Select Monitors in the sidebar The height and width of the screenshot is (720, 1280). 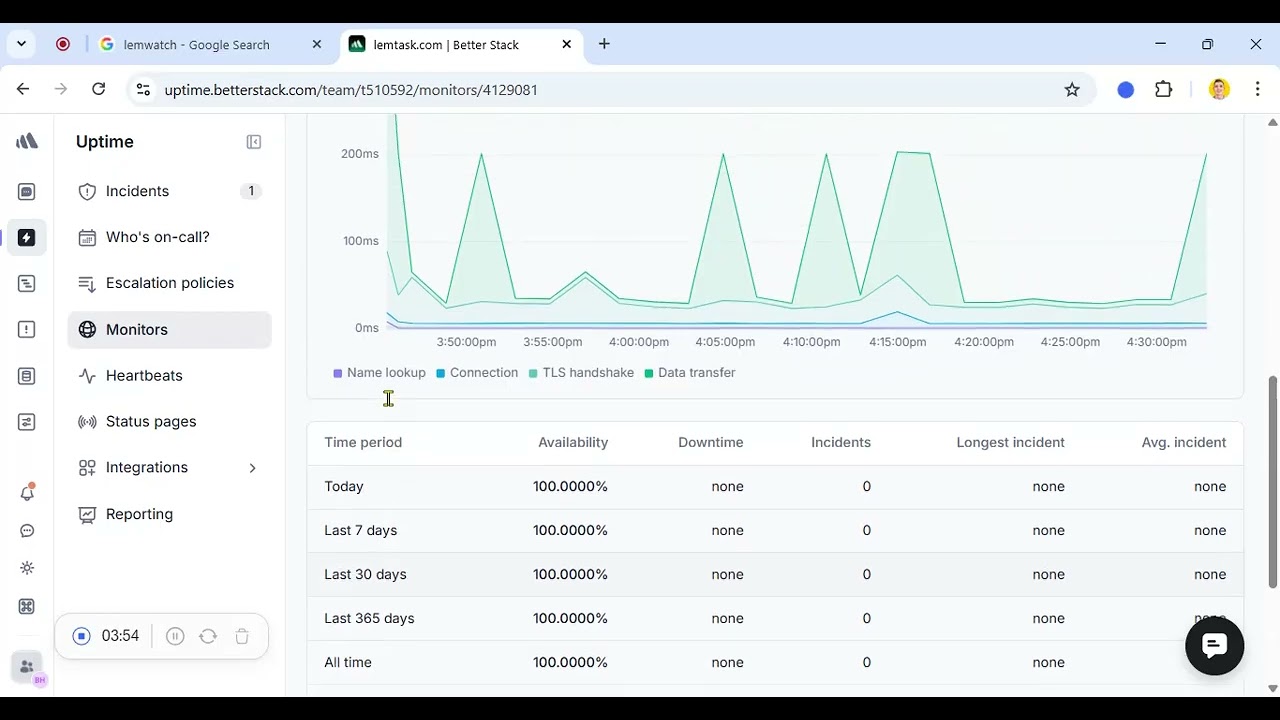pos(169,330)
